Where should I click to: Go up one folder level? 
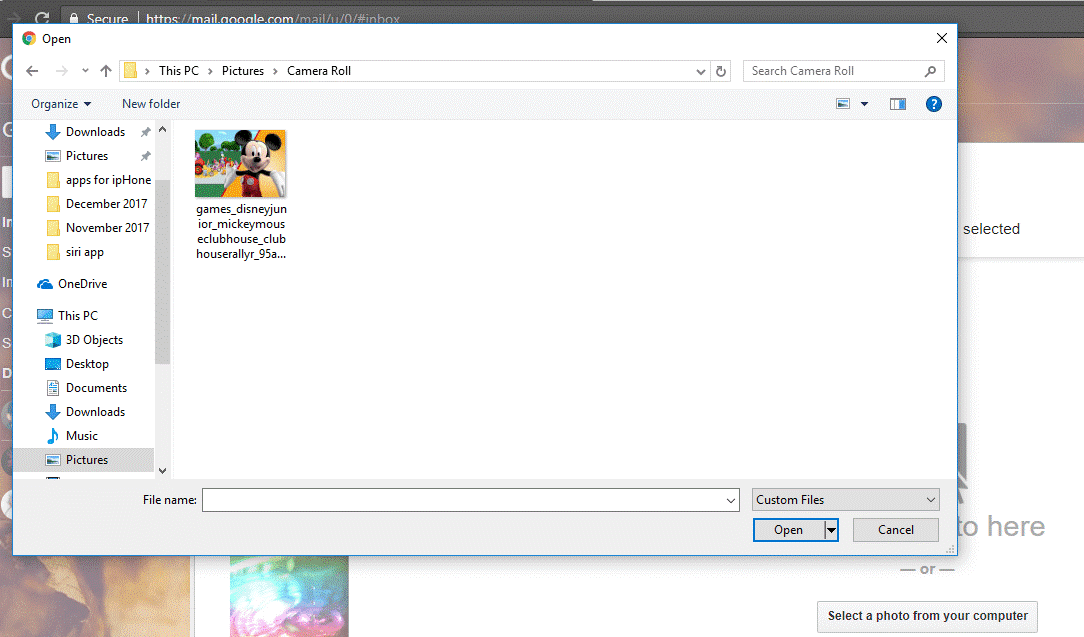pos(106,71)
